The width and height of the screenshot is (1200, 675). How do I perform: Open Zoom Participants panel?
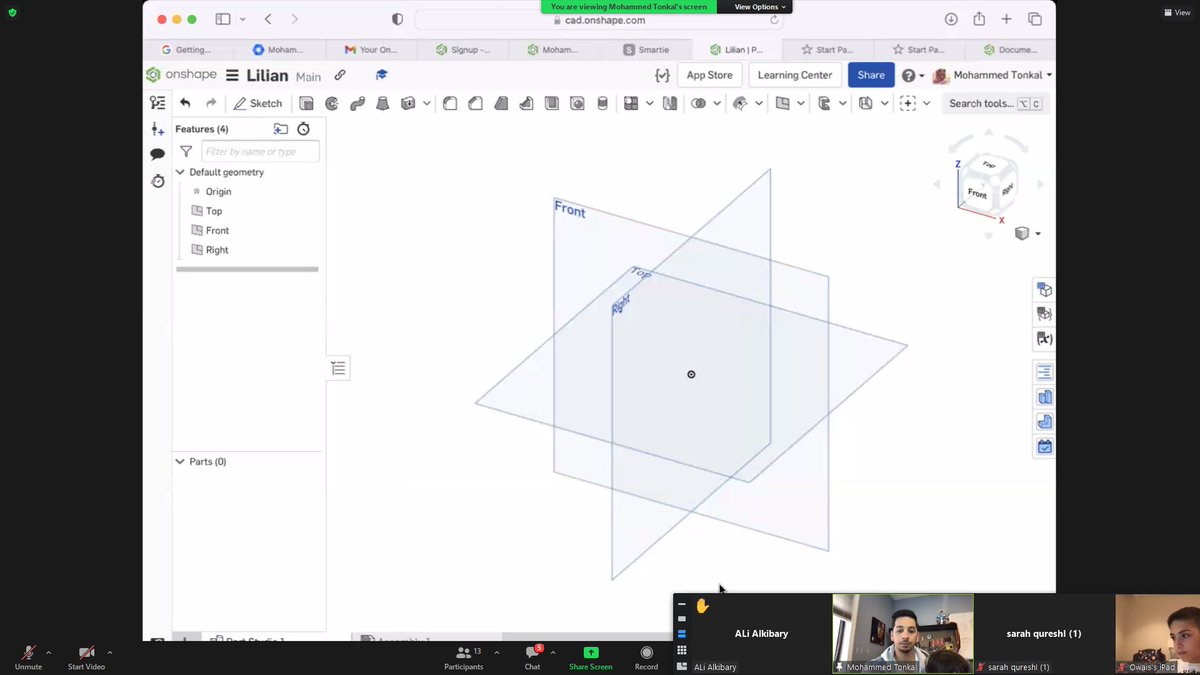pyautogui.click(x=463, y=657)
